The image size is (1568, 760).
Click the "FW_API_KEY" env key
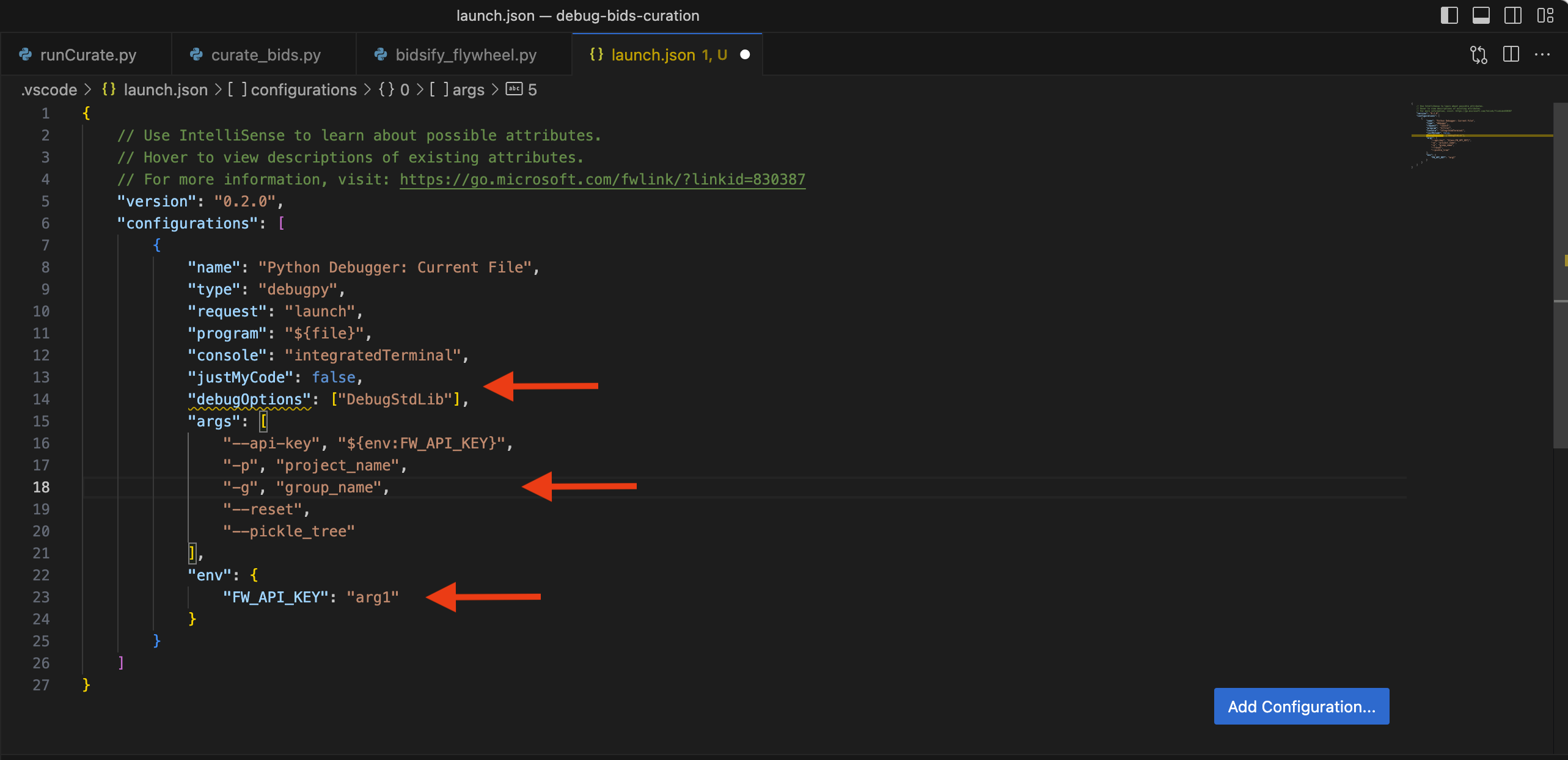click(276, 597)
